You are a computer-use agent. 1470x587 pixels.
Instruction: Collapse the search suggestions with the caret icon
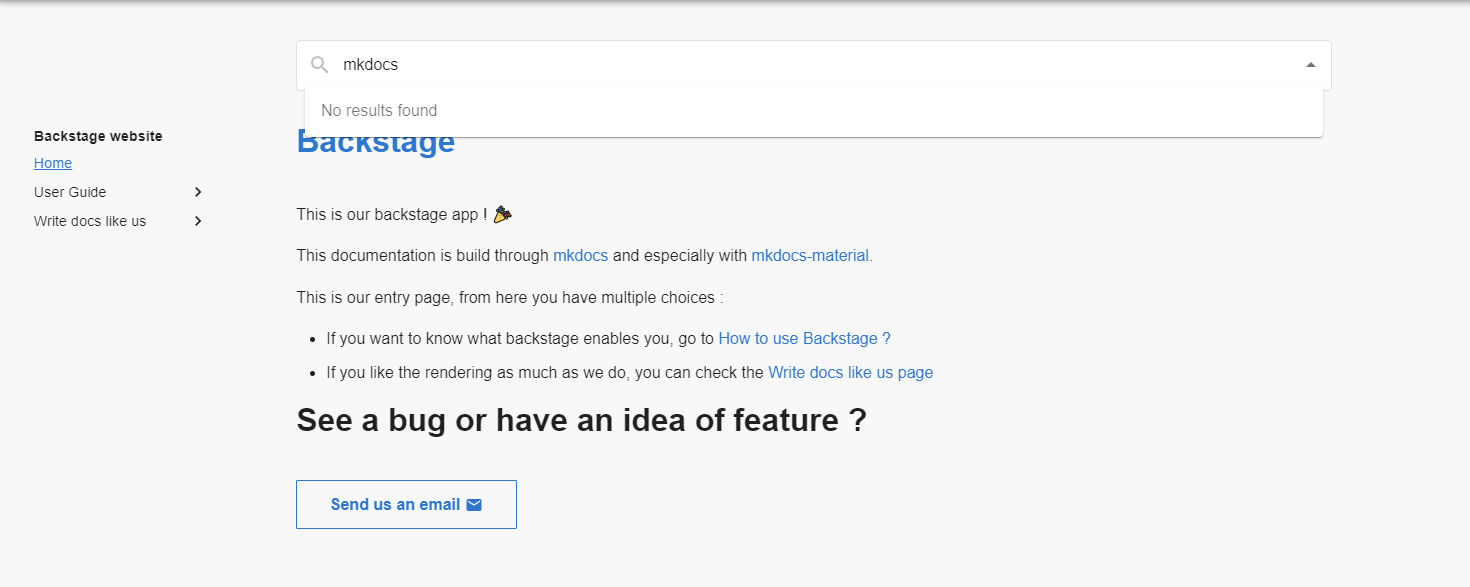pos(1310,63)
